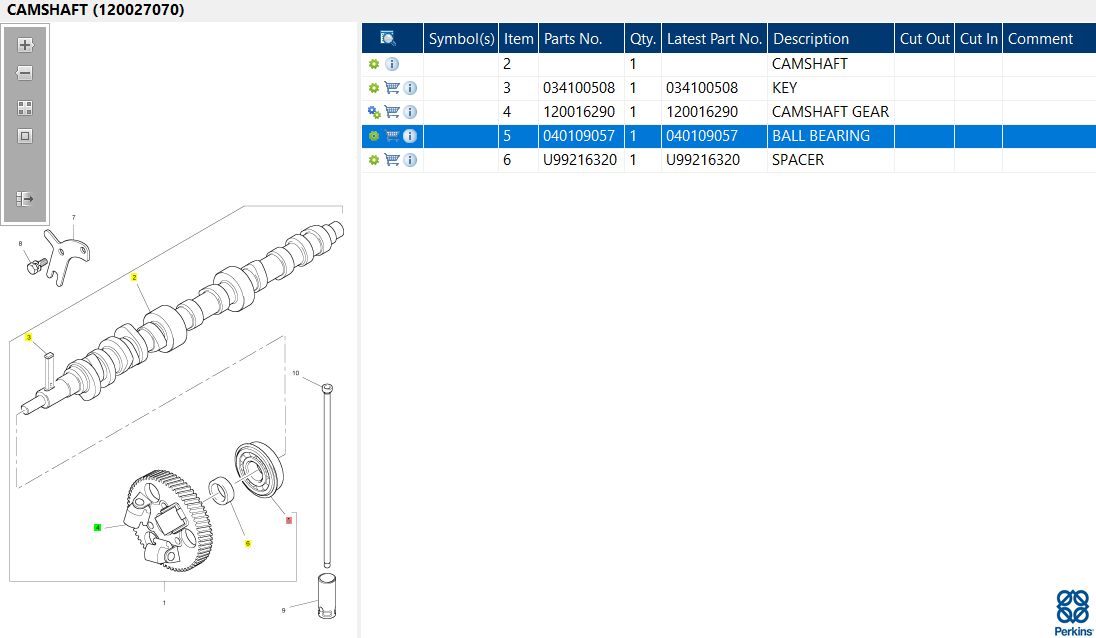
Task: Add BALL BEARING to cart
Action: tap(392, 136)
